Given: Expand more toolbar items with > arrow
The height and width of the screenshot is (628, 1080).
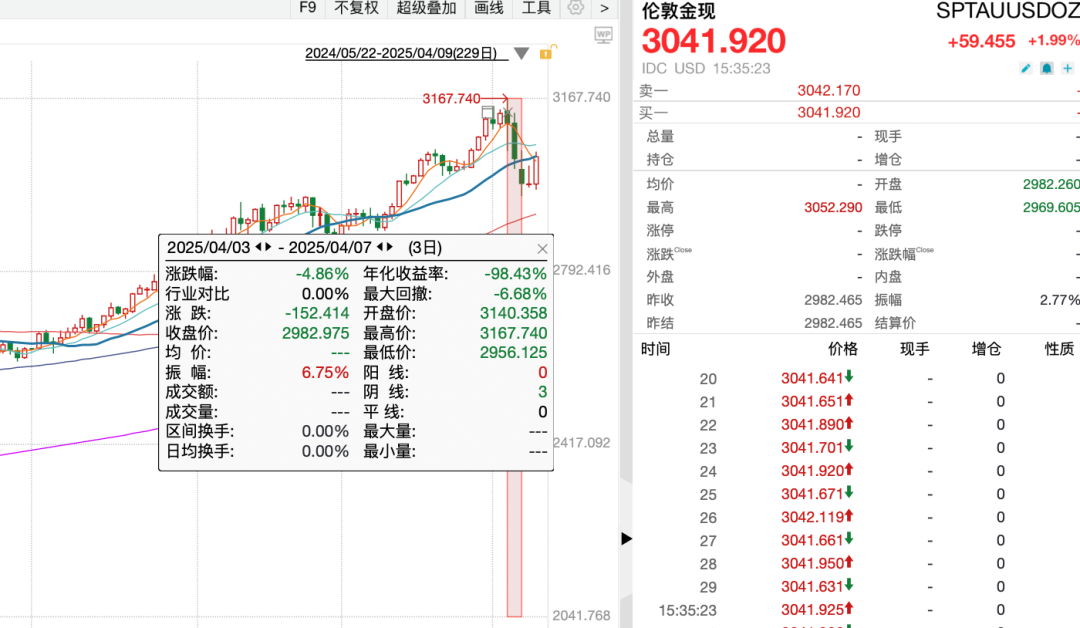Looking at the screenshot, I should tap(604, 8).
